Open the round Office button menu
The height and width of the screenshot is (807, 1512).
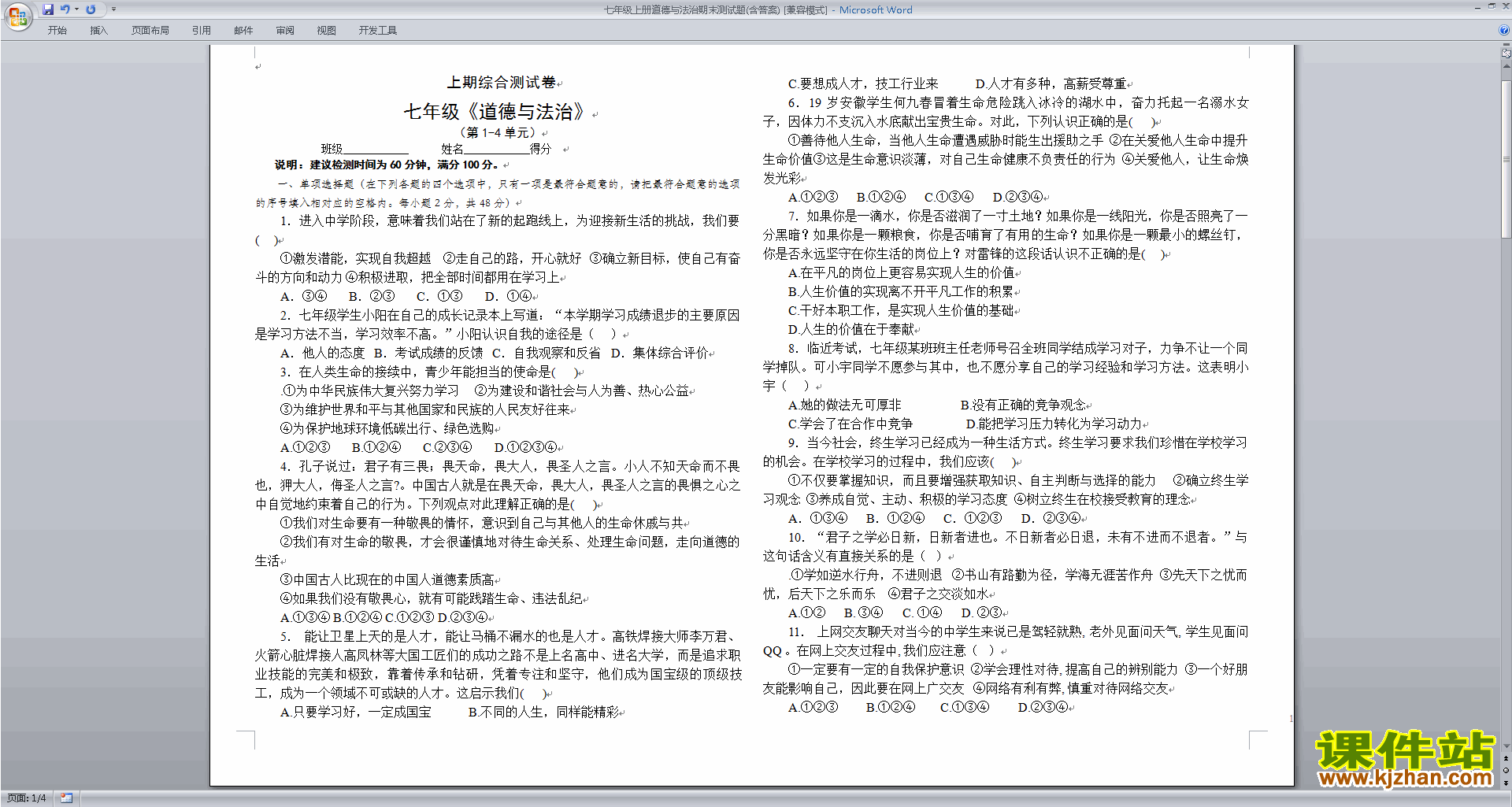point(17,17)
